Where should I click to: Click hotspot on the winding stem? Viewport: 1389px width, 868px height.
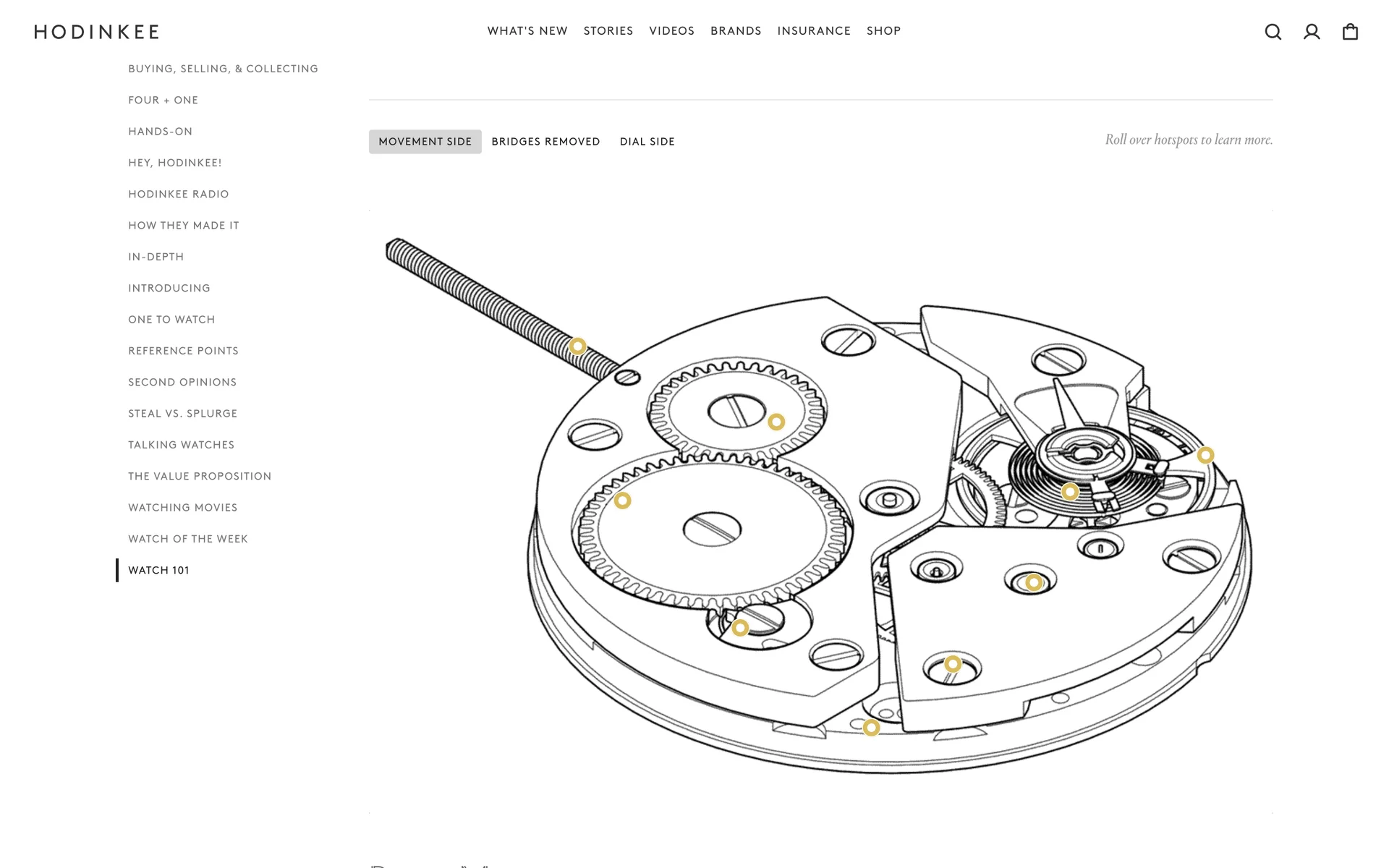pyautogui.click(x=577, y=346)
